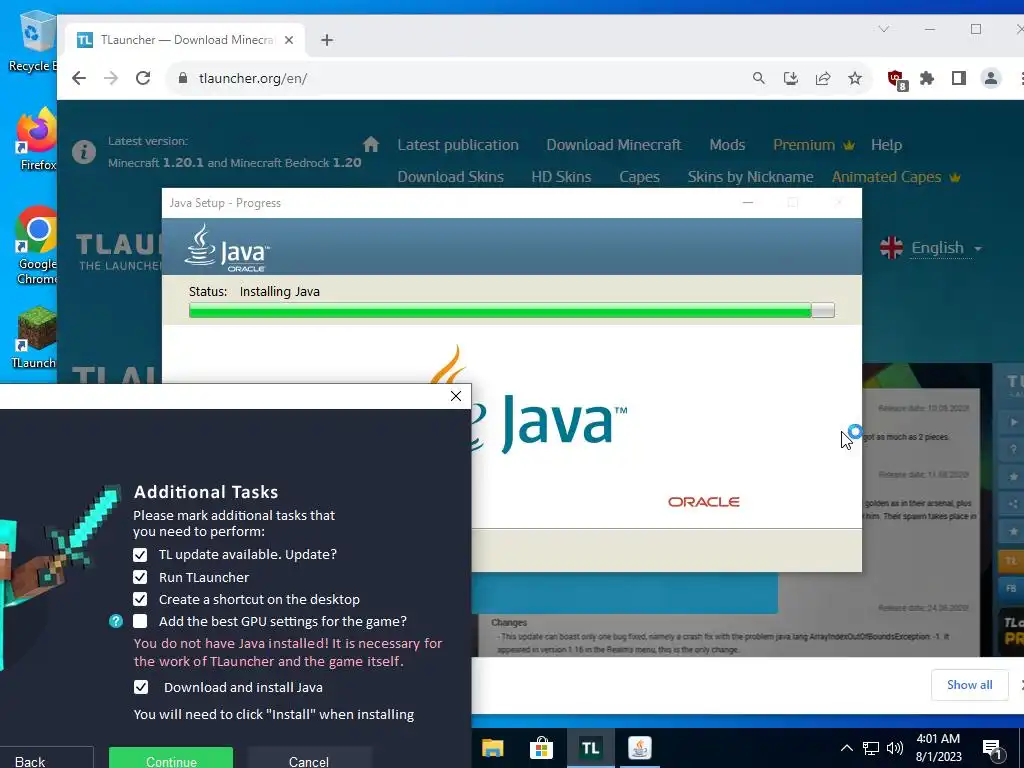The image size is (1024, 768).
Task: Open 'Latest publication' menu item
Action: click(x=458, y=145)
